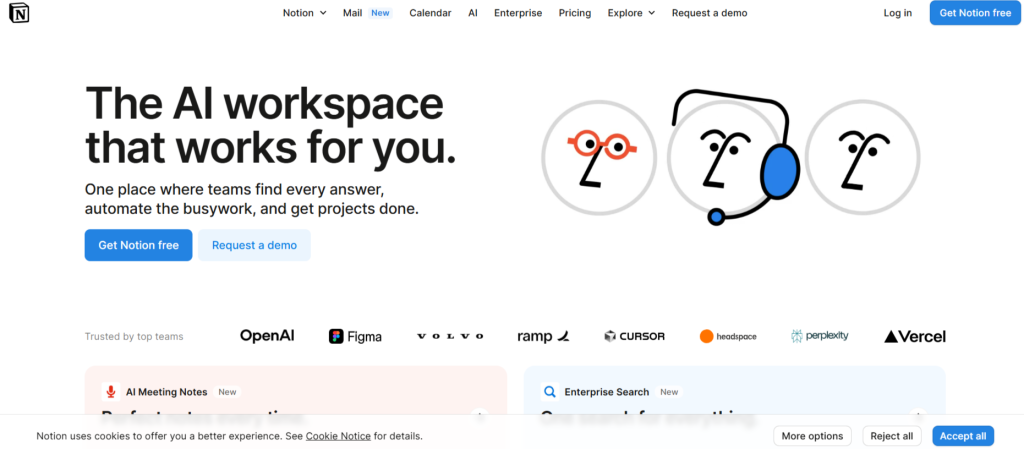Go to Calendar in navigation
The image size is (1024, 449).
pyautogui.click(x=430, y=13)
